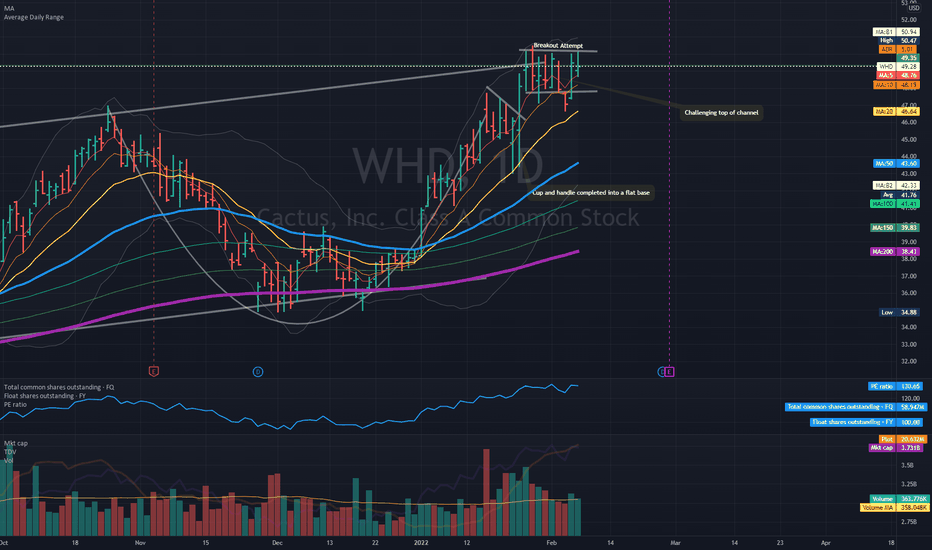The image size is (932, 550).
Task: Click the Challenging top of channel callout
Action: tap(721, 112)
